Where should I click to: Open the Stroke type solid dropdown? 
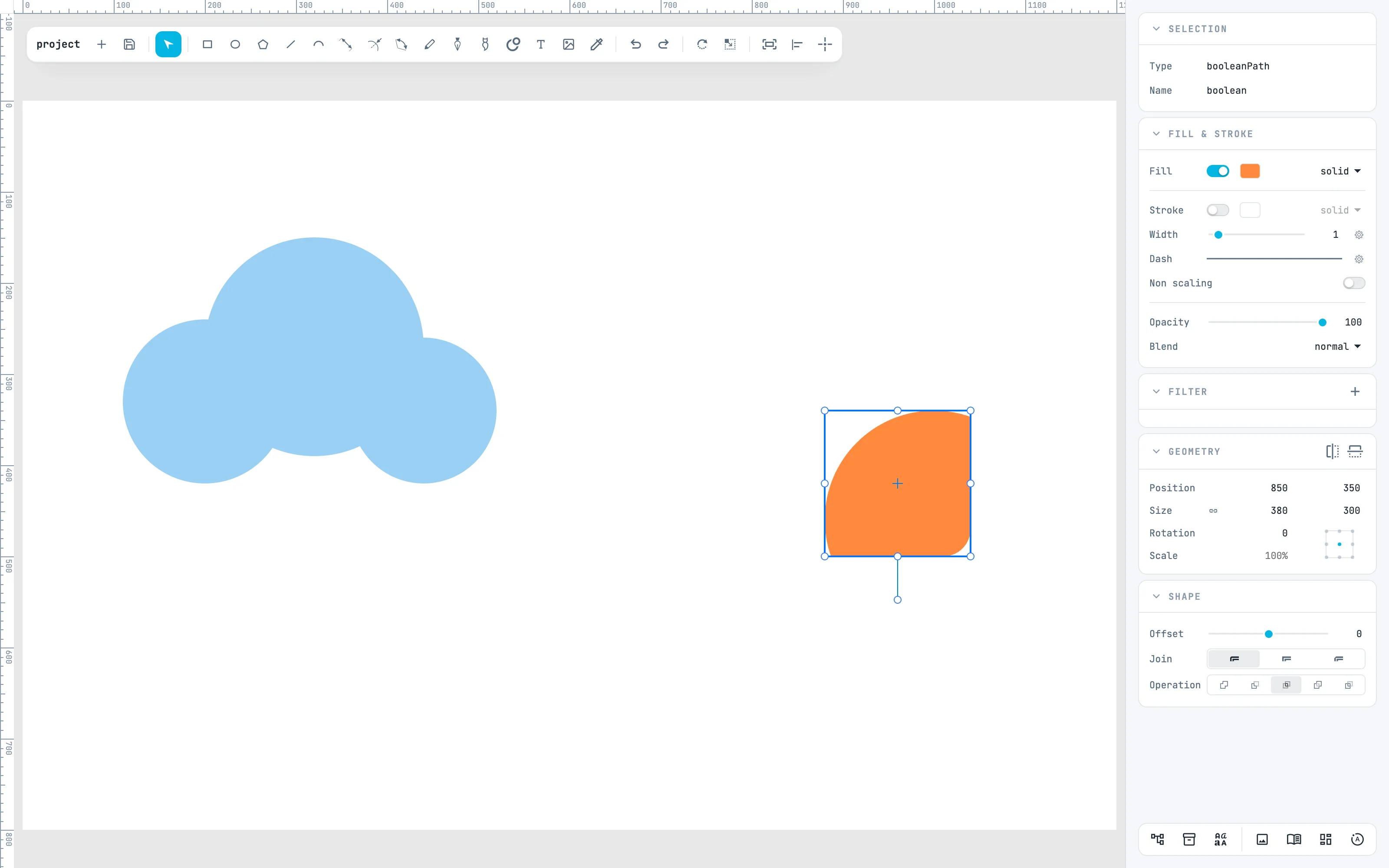click(1340, 210)
